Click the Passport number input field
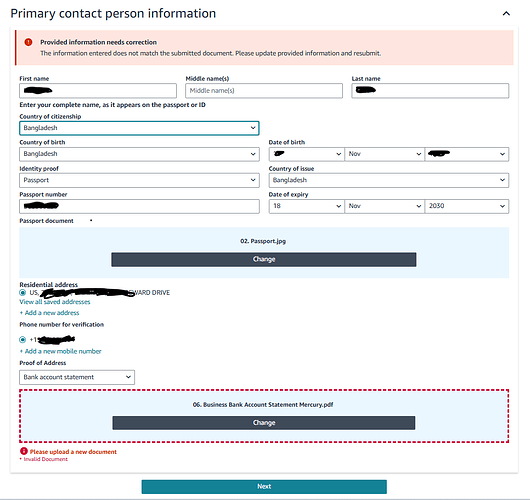Screen dimensions: 530x500 tap(139, 206)
